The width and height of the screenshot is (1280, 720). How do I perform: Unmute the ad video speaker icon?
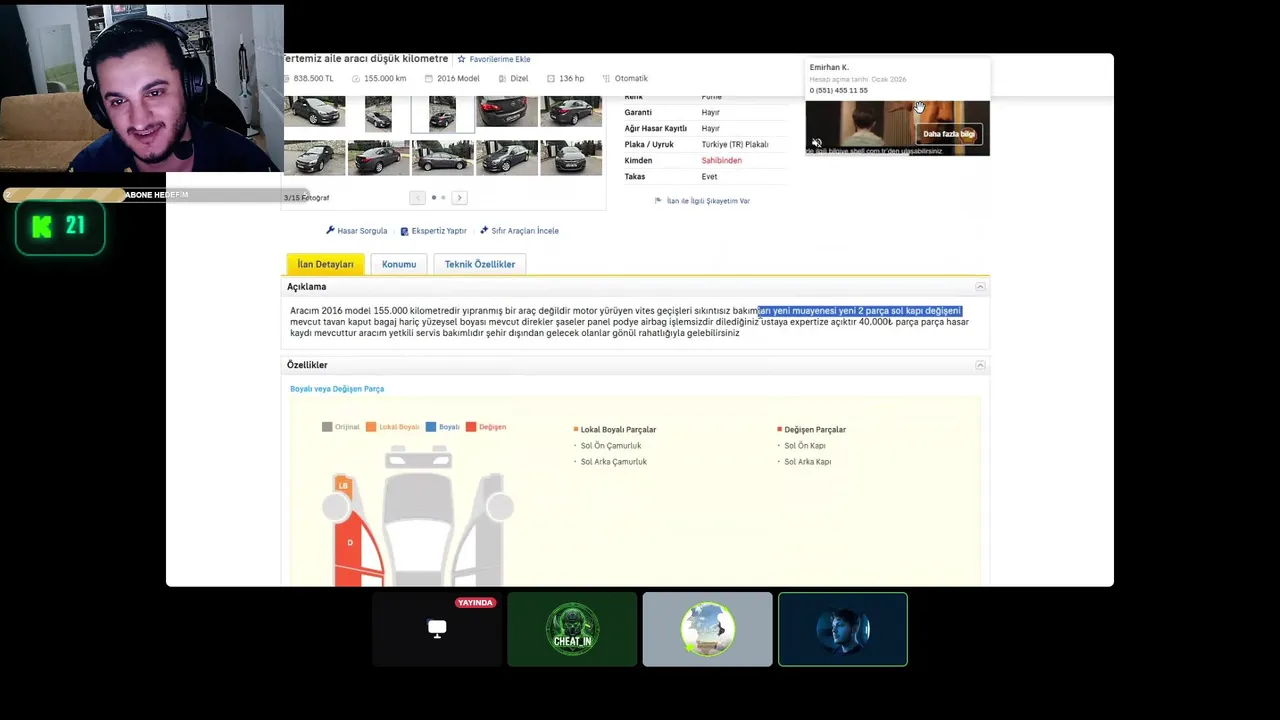(x=816, y=143)
